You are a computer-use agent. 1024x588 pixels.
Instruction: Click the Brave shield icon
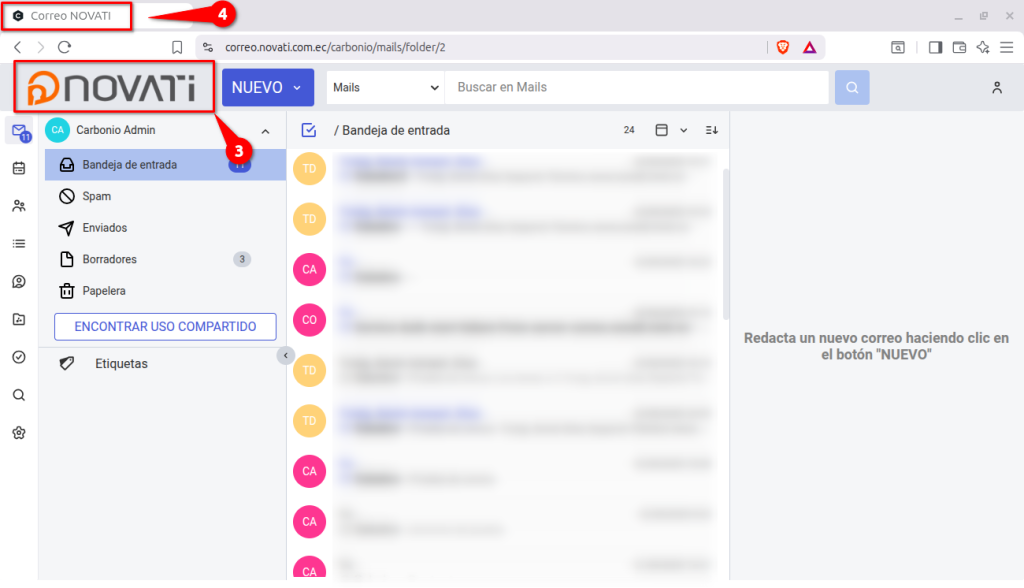click(x=783, y=47)
